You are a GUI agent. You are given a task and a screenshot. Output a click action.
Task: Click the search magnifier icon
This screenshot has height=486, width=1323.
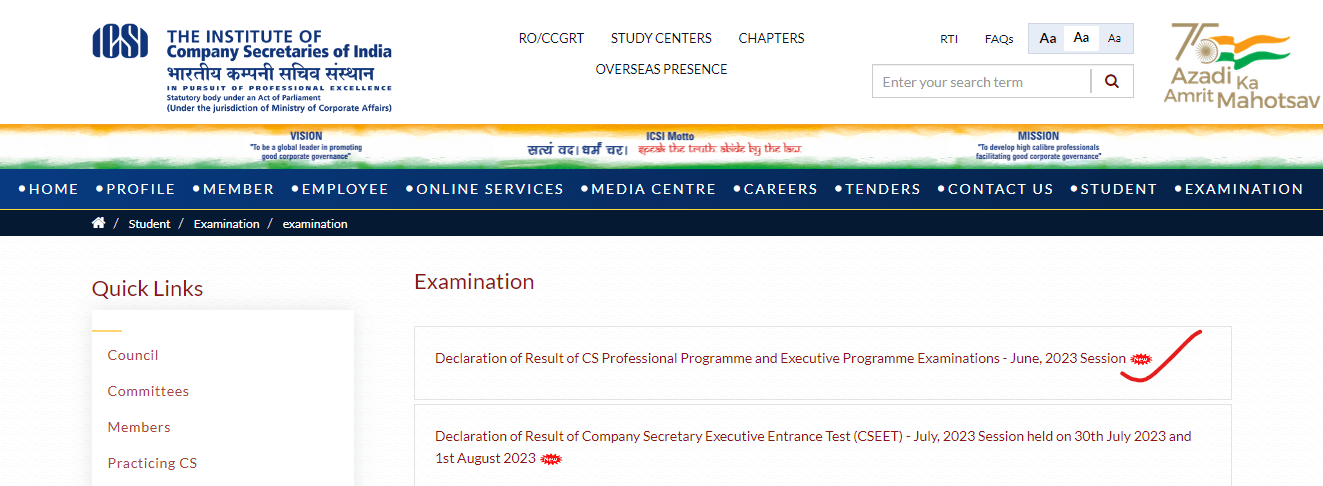click(1112, 82)
